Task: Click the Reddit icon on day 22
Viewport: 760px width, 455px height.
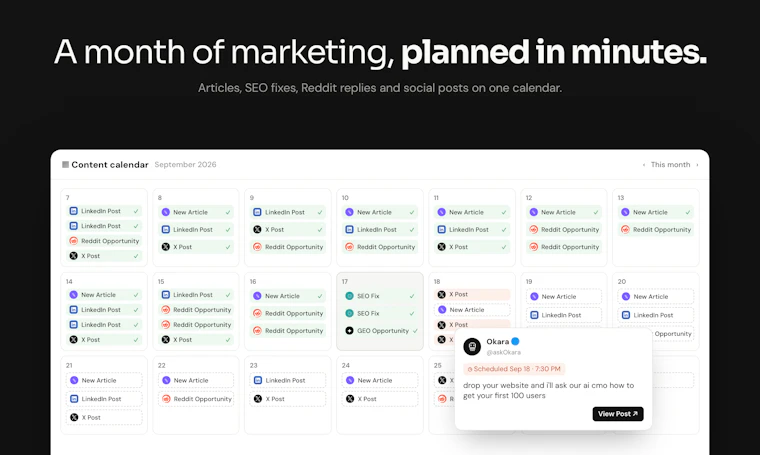Action: [166, 399]
